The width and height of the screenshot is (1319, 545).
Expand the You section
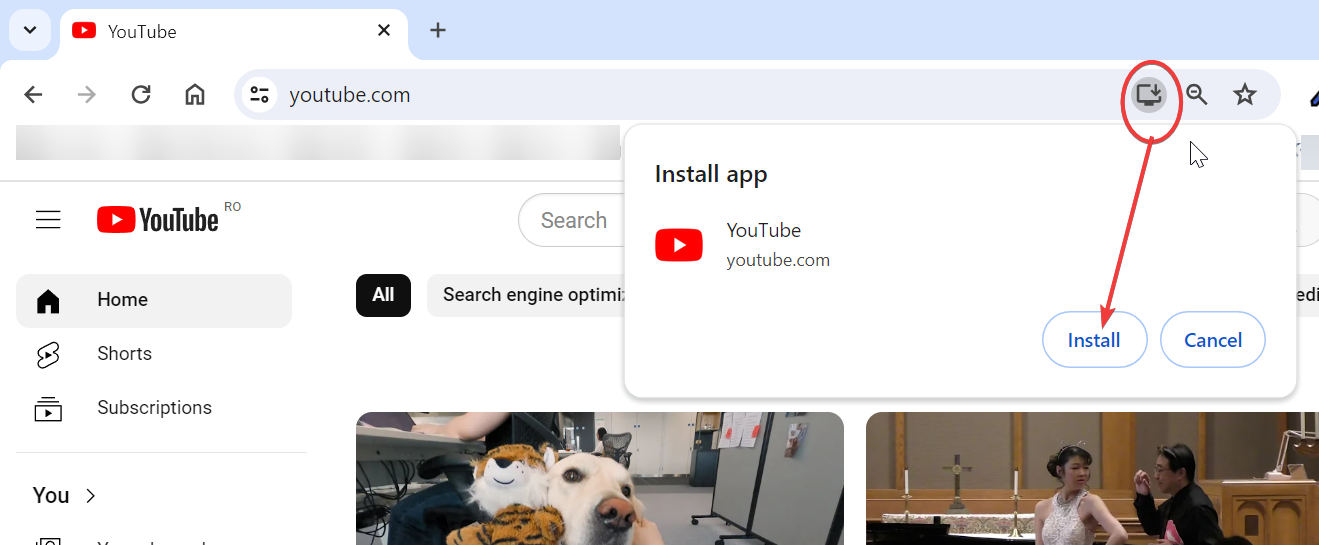pyautogui.click(x=65, y=496)
